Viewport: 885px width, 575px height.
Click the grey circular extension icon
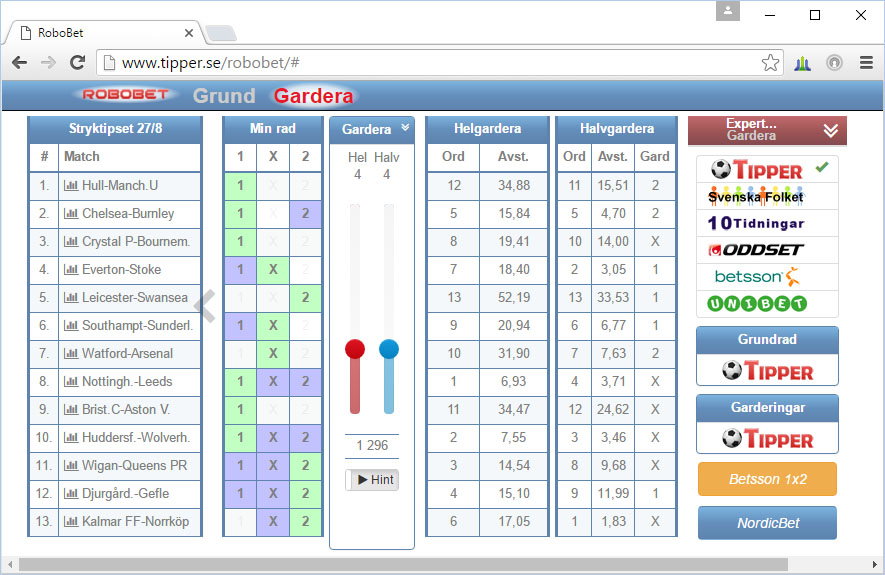coord(834,63)
